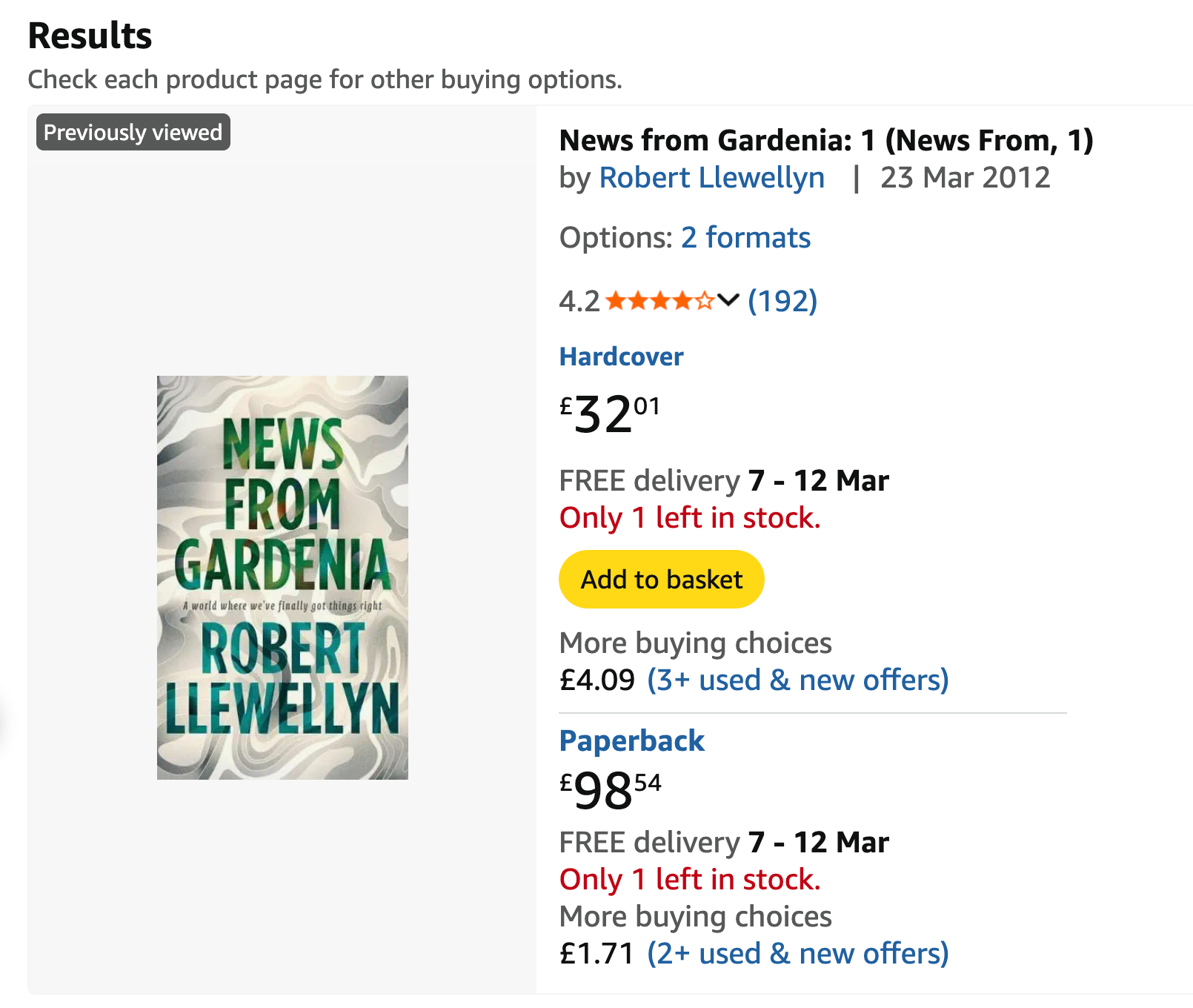The width and height of the screenshot is (1193, 1008).
Task: Click the Hardcover £32.01 price
Action: coord(609,414)
